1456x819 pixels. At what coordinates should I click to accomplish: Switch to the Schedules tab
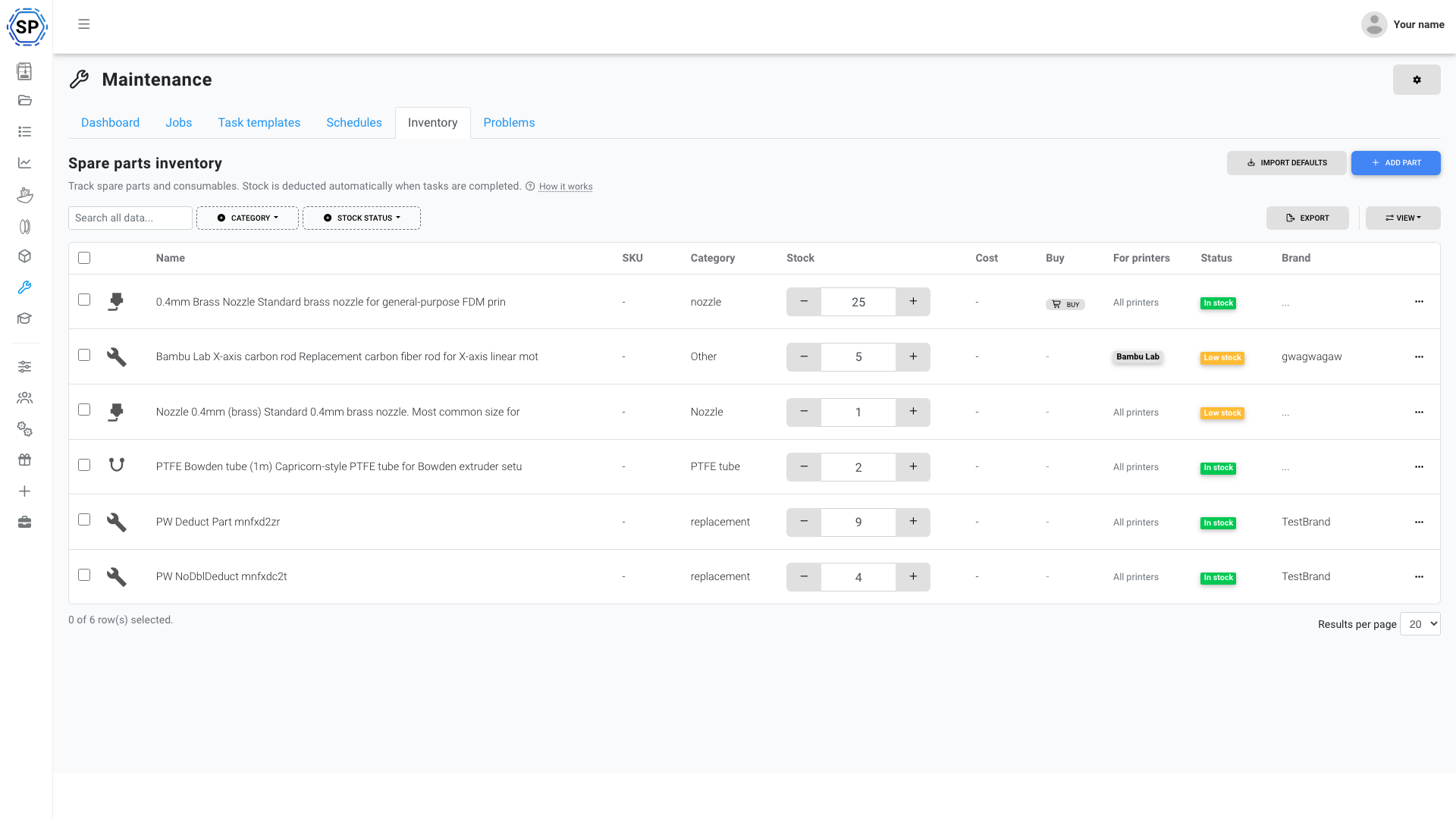pyautogui.click(x=353, y=122)
